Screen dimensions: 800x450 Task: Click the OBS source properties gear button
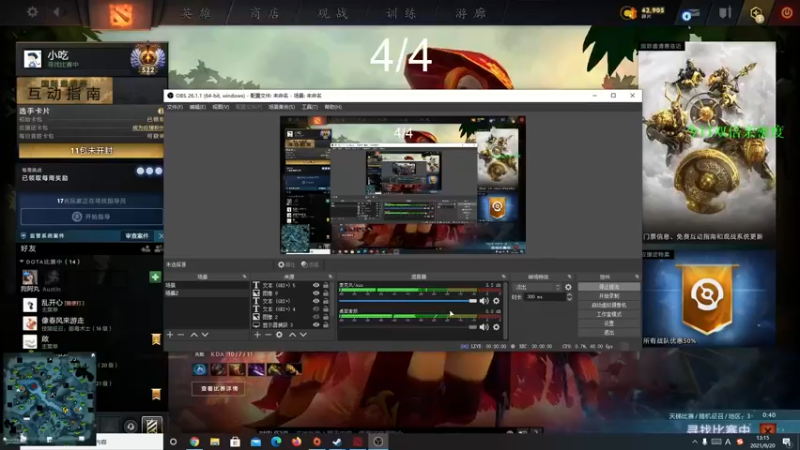(286, 265)
